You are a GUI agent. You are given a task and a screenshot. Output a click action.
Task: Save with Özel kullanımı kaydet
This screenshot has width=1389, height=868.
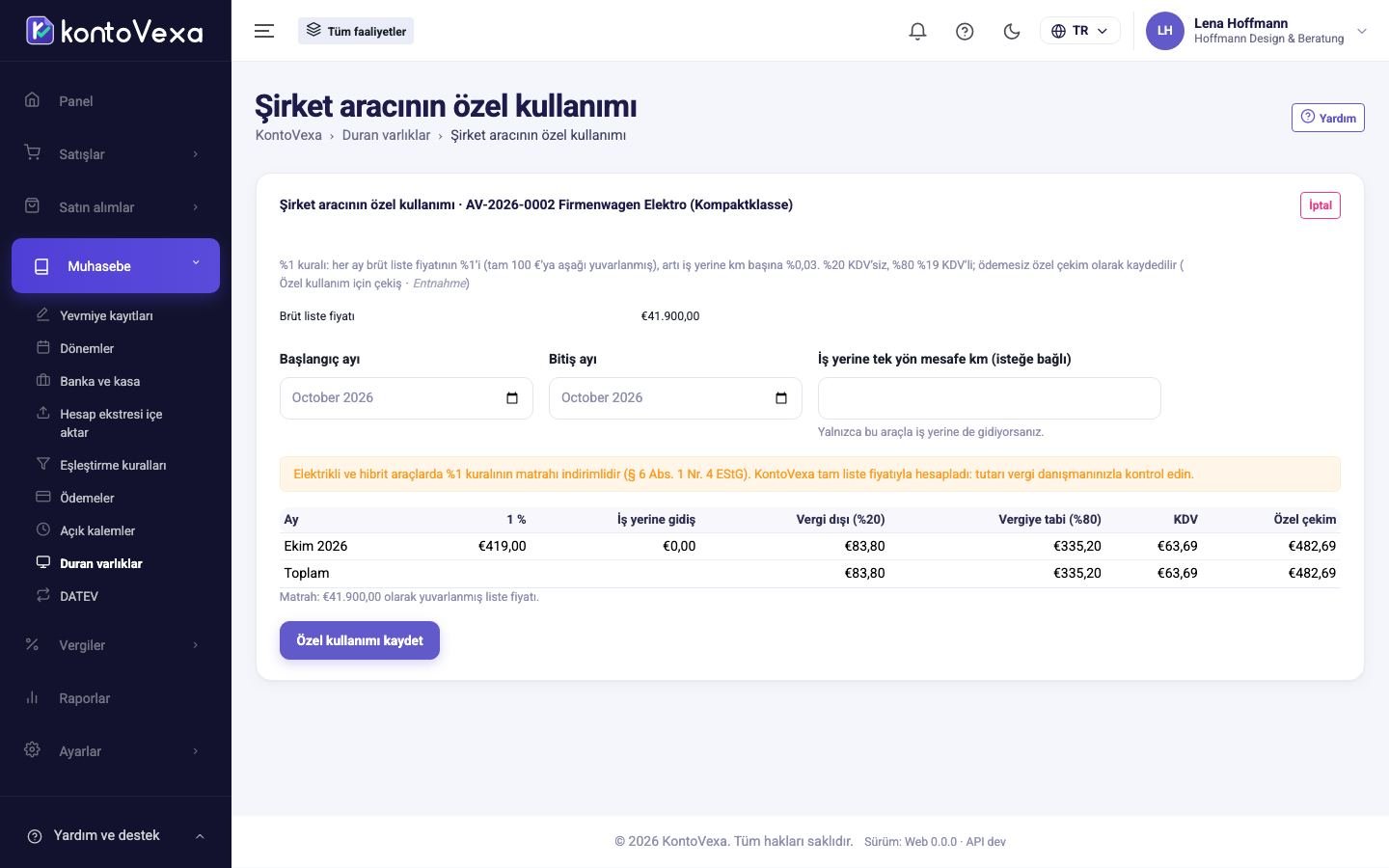pos(360,640)
